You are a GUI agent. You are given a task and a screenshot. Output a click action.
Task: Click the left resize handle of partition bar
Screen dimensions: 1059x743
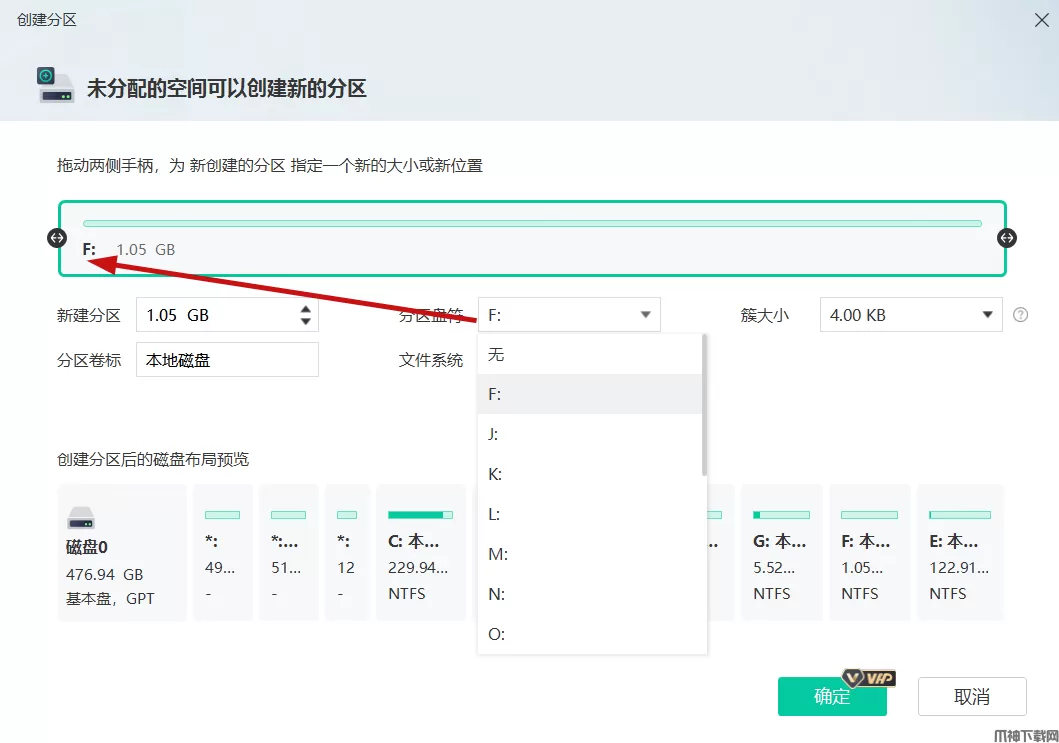pyautogui.click(x=57, y=238)
